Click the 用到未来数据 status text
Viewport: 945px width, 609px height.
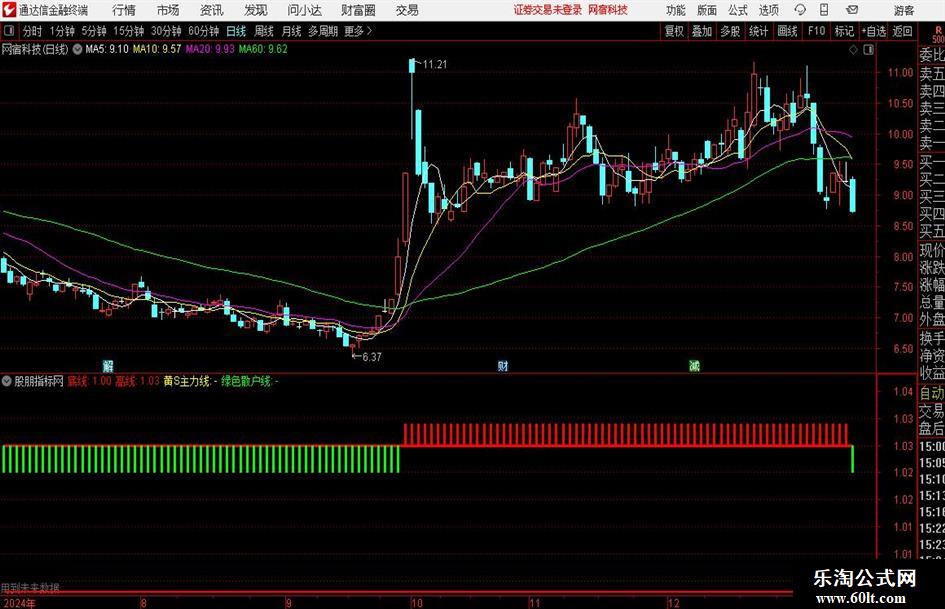click(30, 587)
